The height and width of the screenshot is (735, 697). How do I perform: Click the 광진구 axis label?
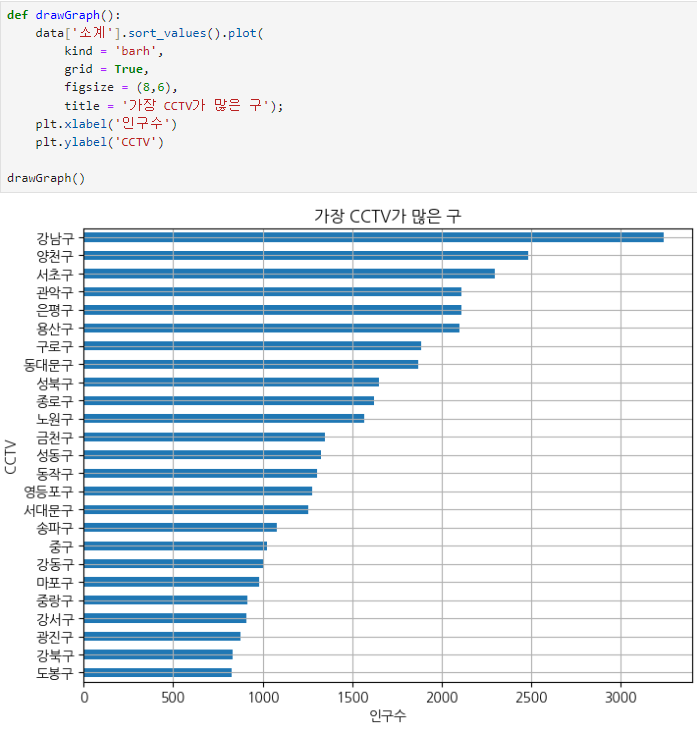55,637
